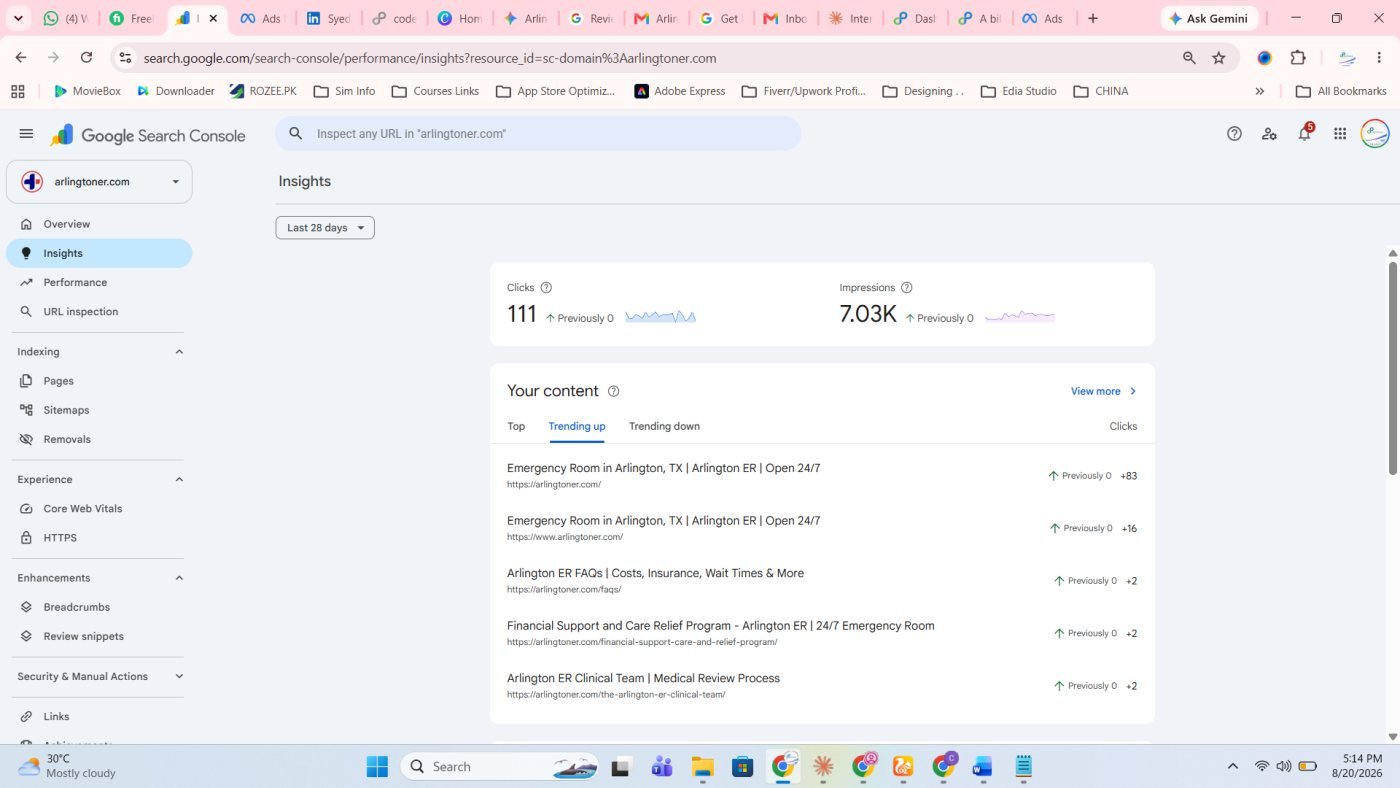Open Chrome extensions puzzle icon
The height and width of the screenshot is (788, 1400).
(x=1298, y=58)
